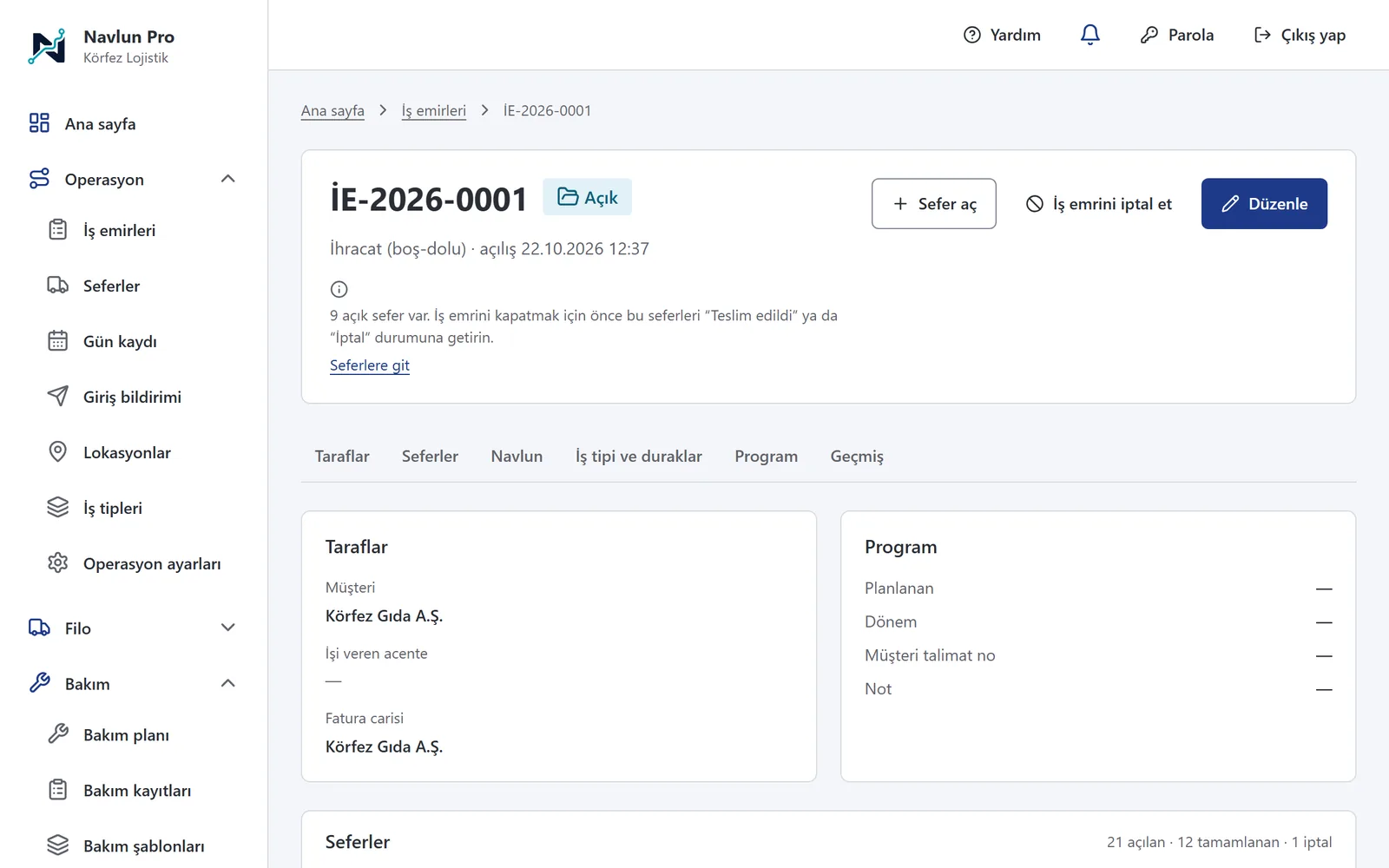Image resolution: width=1389 pixels, height=868 pixels.
Task: Click Çıkış yap to log out
Action: [x=1300, y=35]
